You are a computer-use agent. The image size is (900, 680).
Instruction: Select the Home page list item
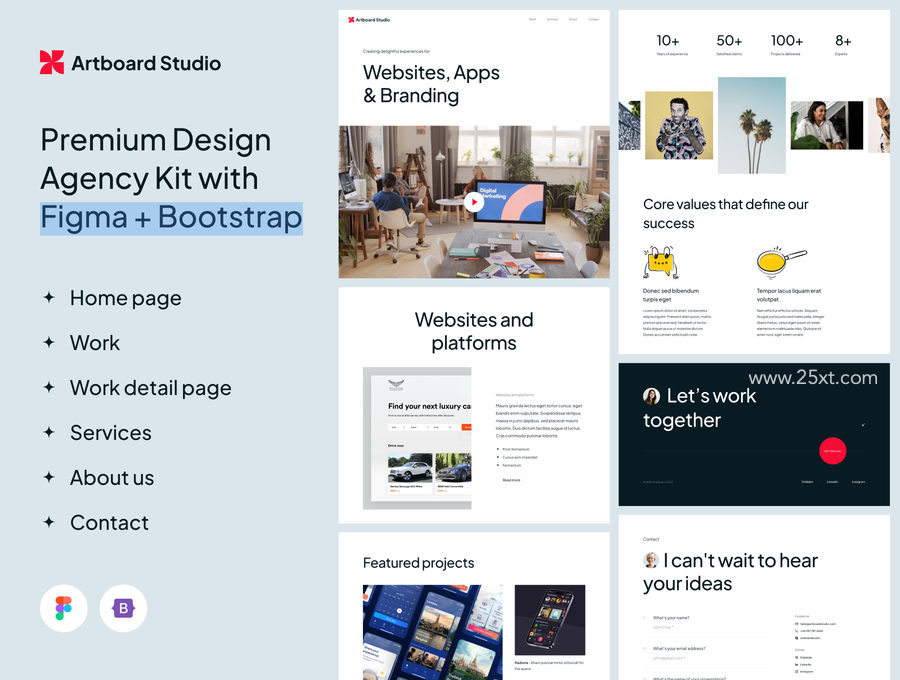(126, 298)
